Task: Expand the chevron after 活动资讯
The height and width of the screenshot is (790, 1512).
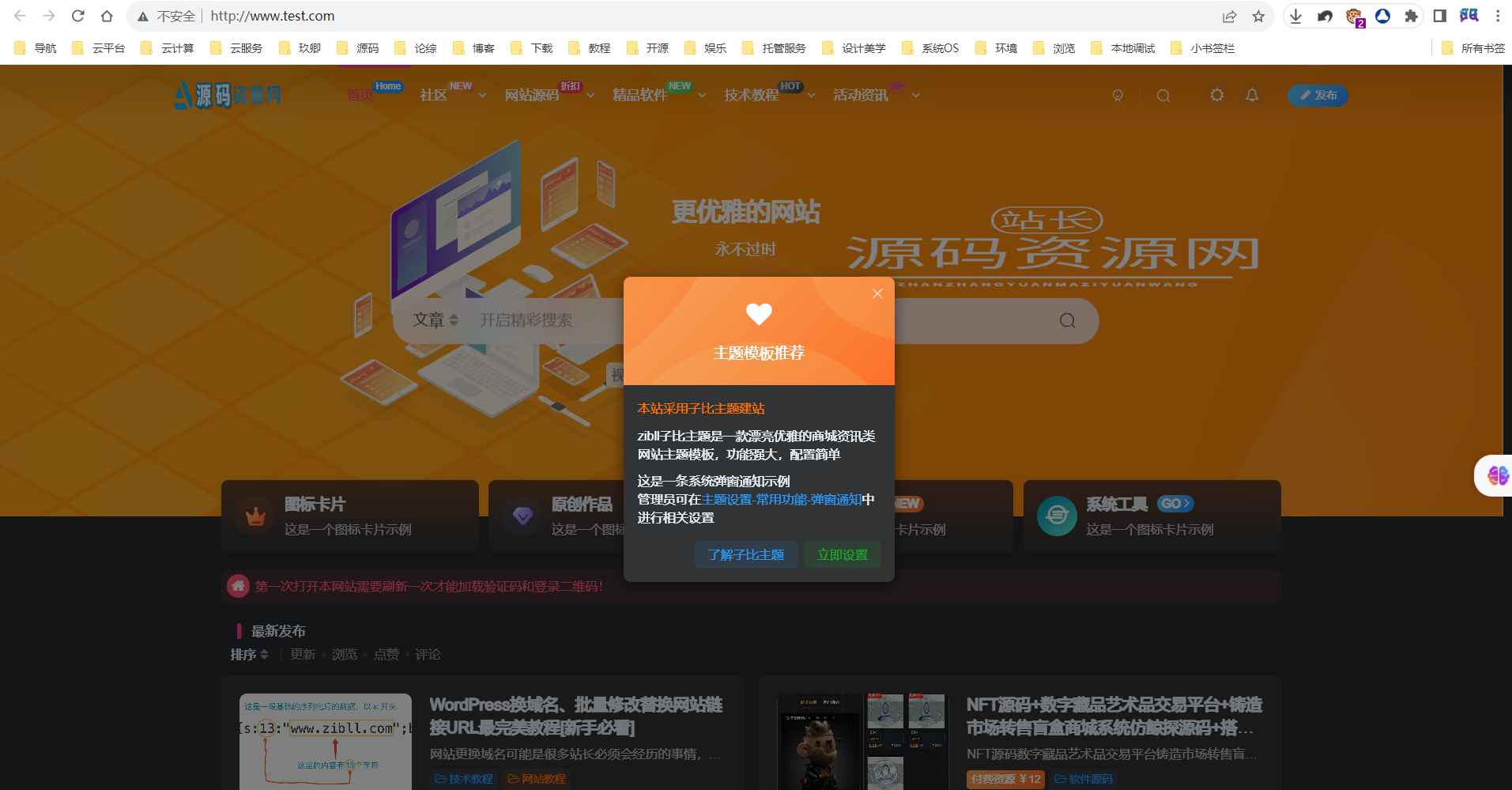Action: [916, 96]
